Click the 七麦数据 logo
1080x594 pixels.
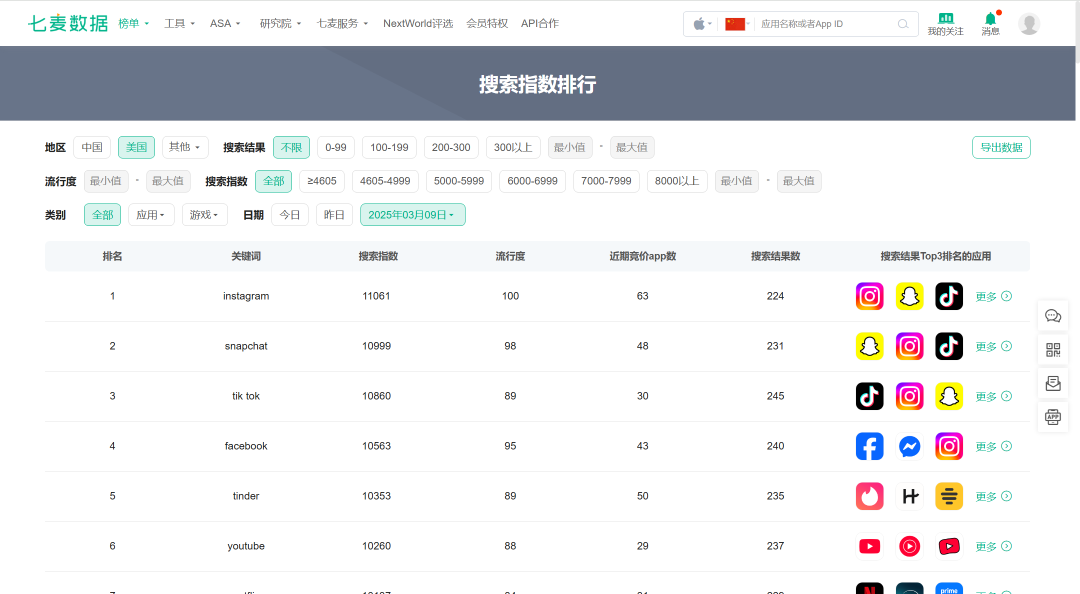click(68, 23)
